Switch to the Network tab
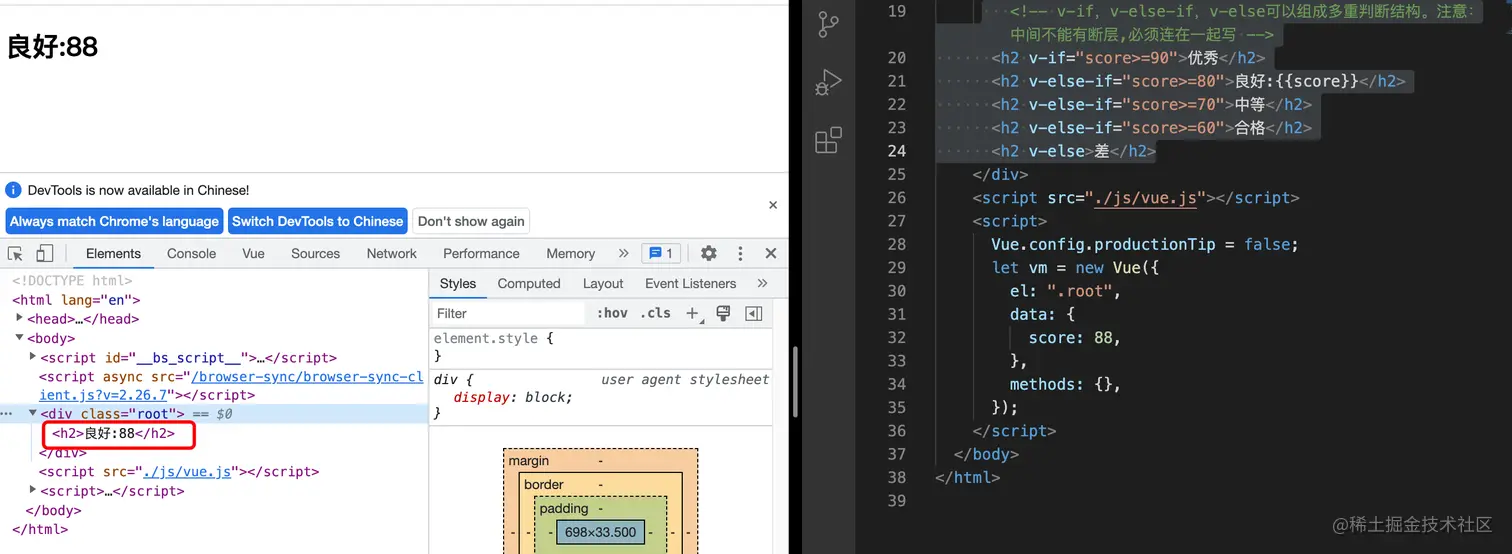 (392, 254)
